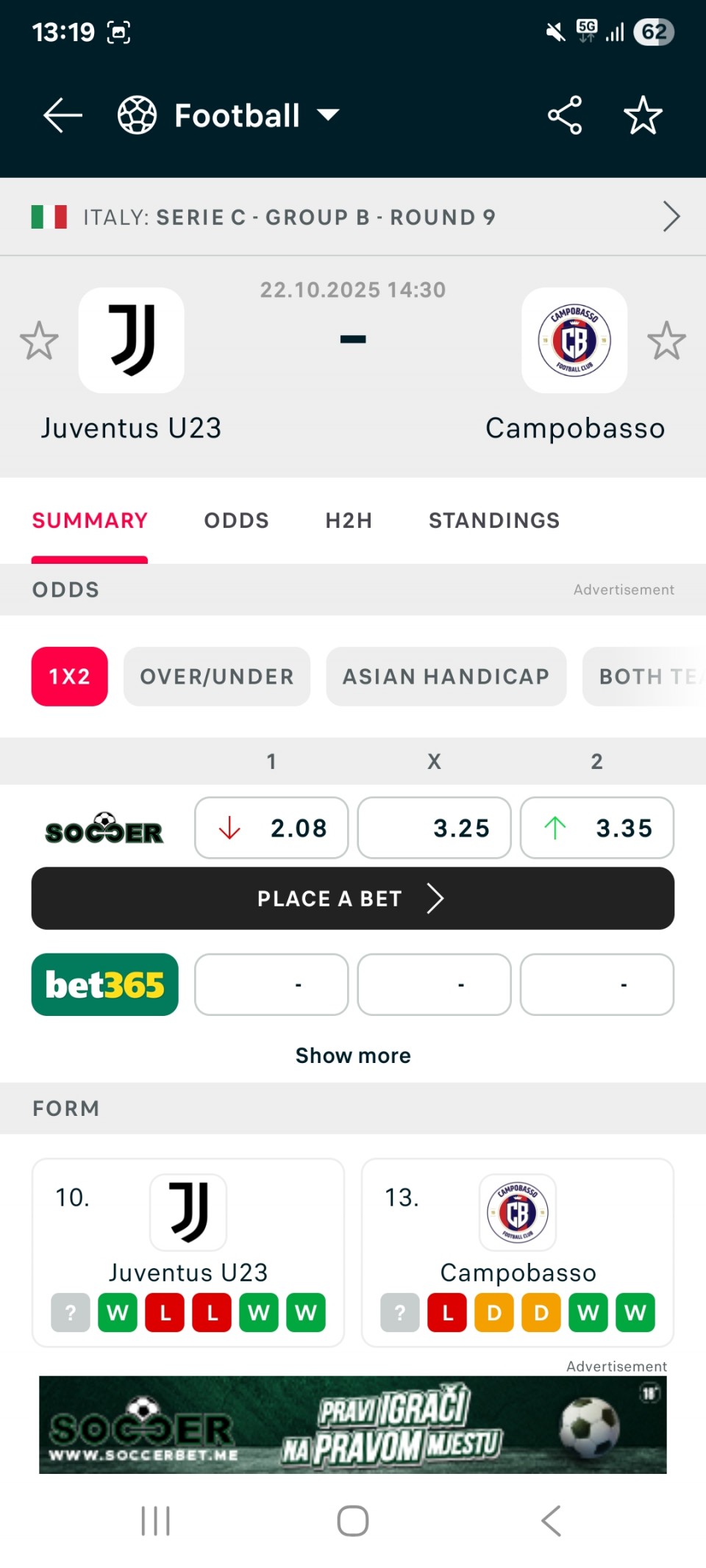Favorite Juventus U23 team star

39,340
